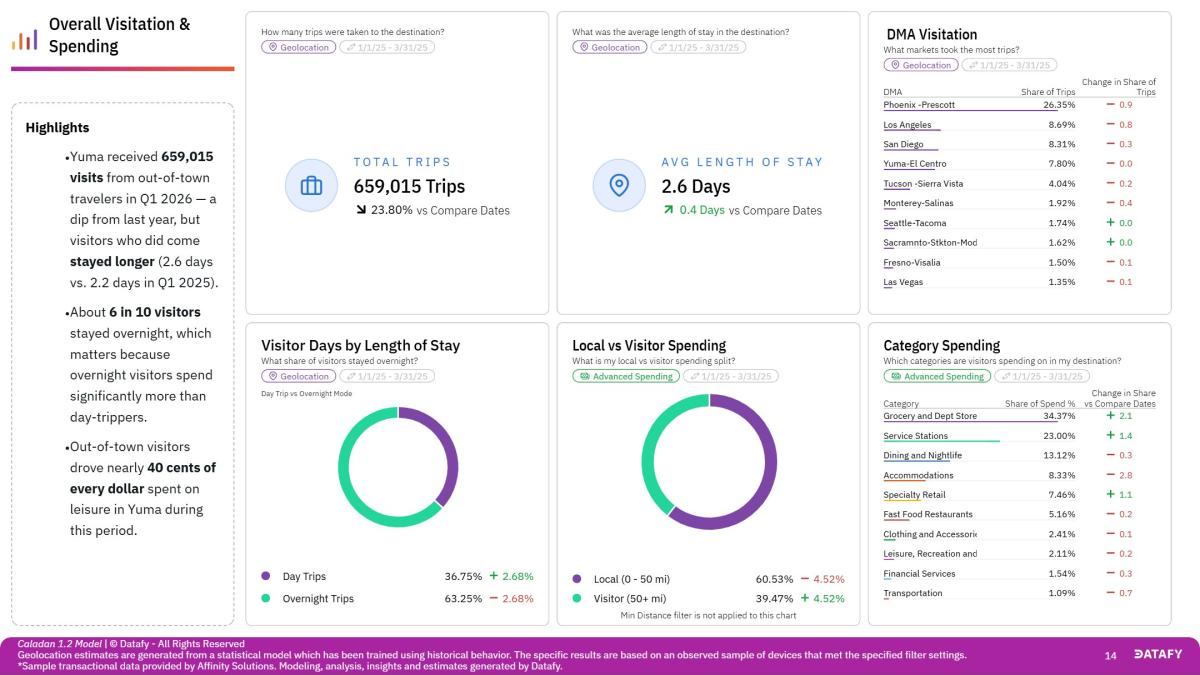Viewport: 1200px width, 675px height.
Task: Click the Phoenix -Prescott row in DMA table
Action: coord(1020,105)
